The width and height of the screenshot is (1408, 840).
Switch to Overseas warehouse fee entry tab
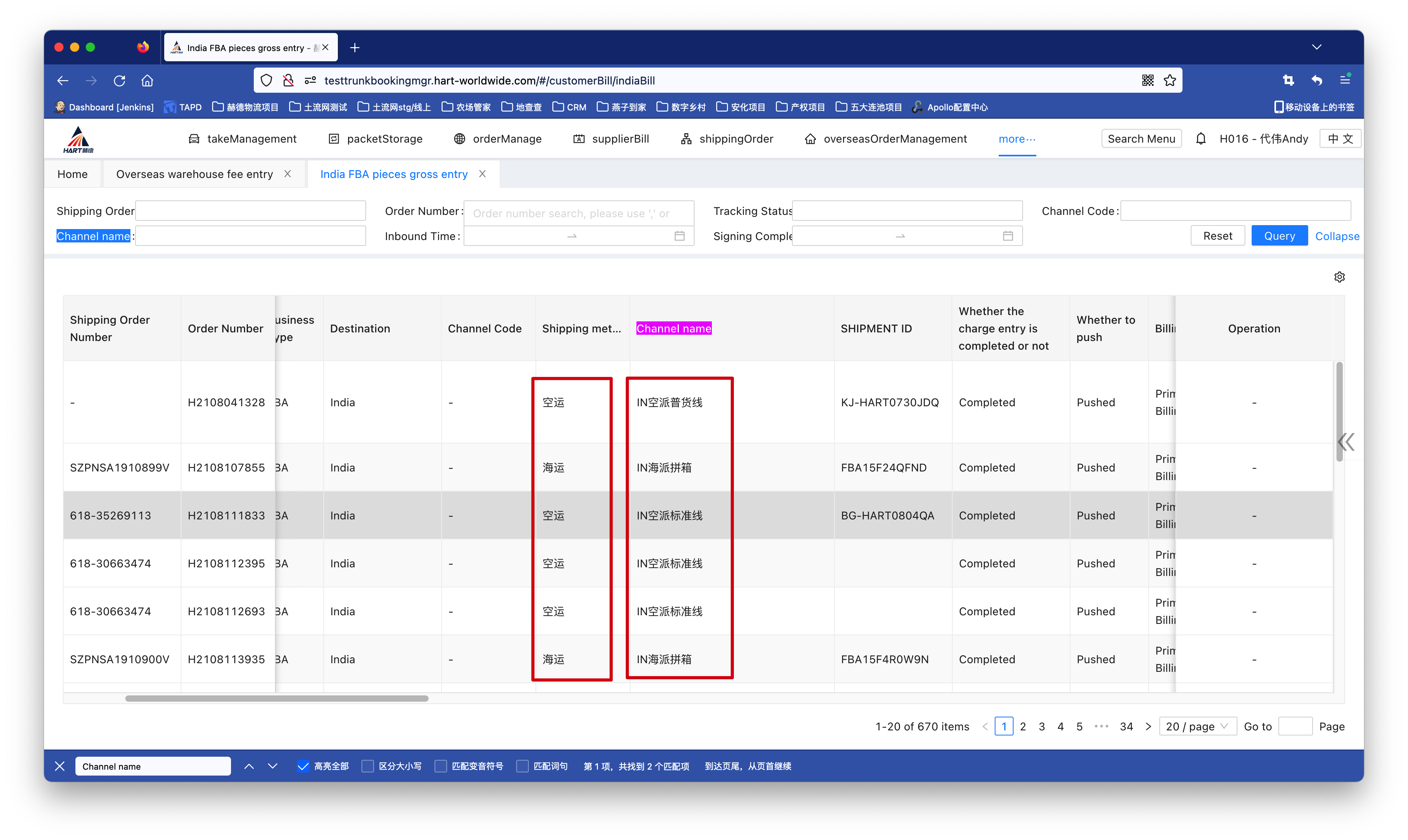click(194, 174)
